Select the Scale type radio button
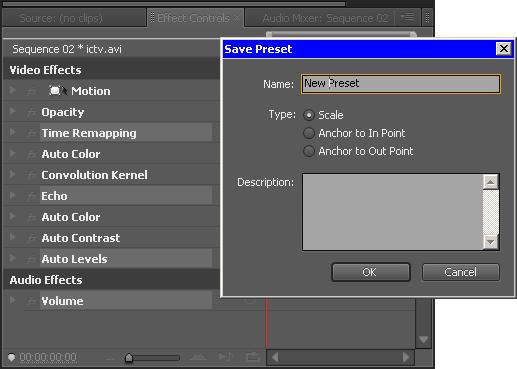The image size is (517, 369). tap(309, 115)
